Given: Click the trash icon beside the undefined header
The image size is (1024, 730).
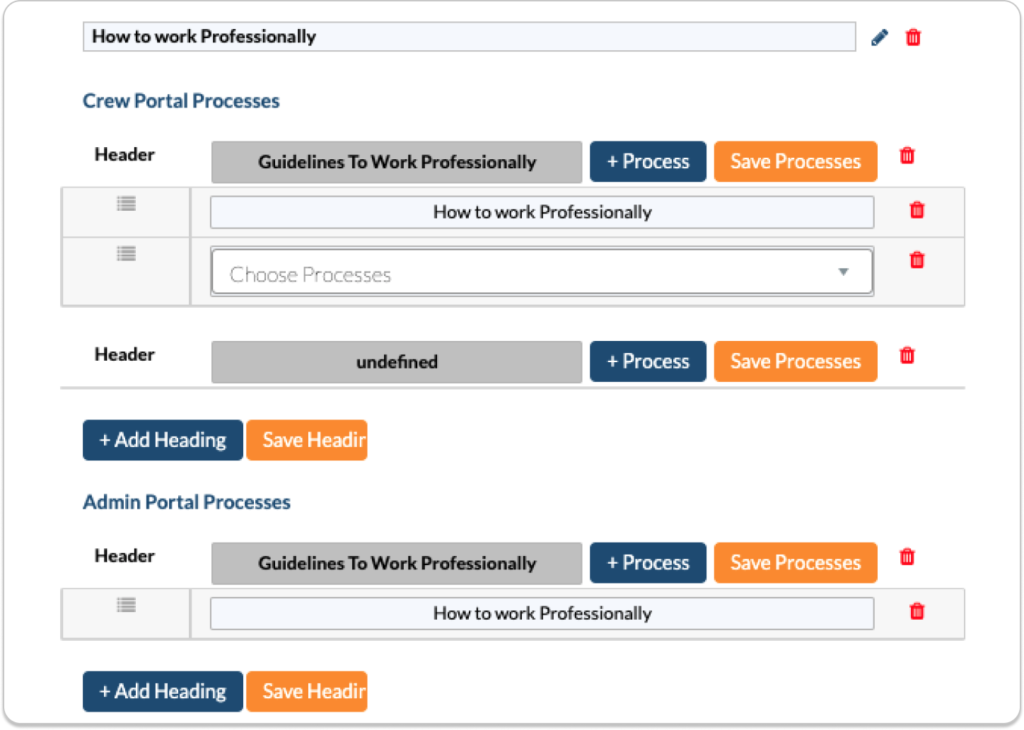Looking at the screenshot, I should pos(906,355).
